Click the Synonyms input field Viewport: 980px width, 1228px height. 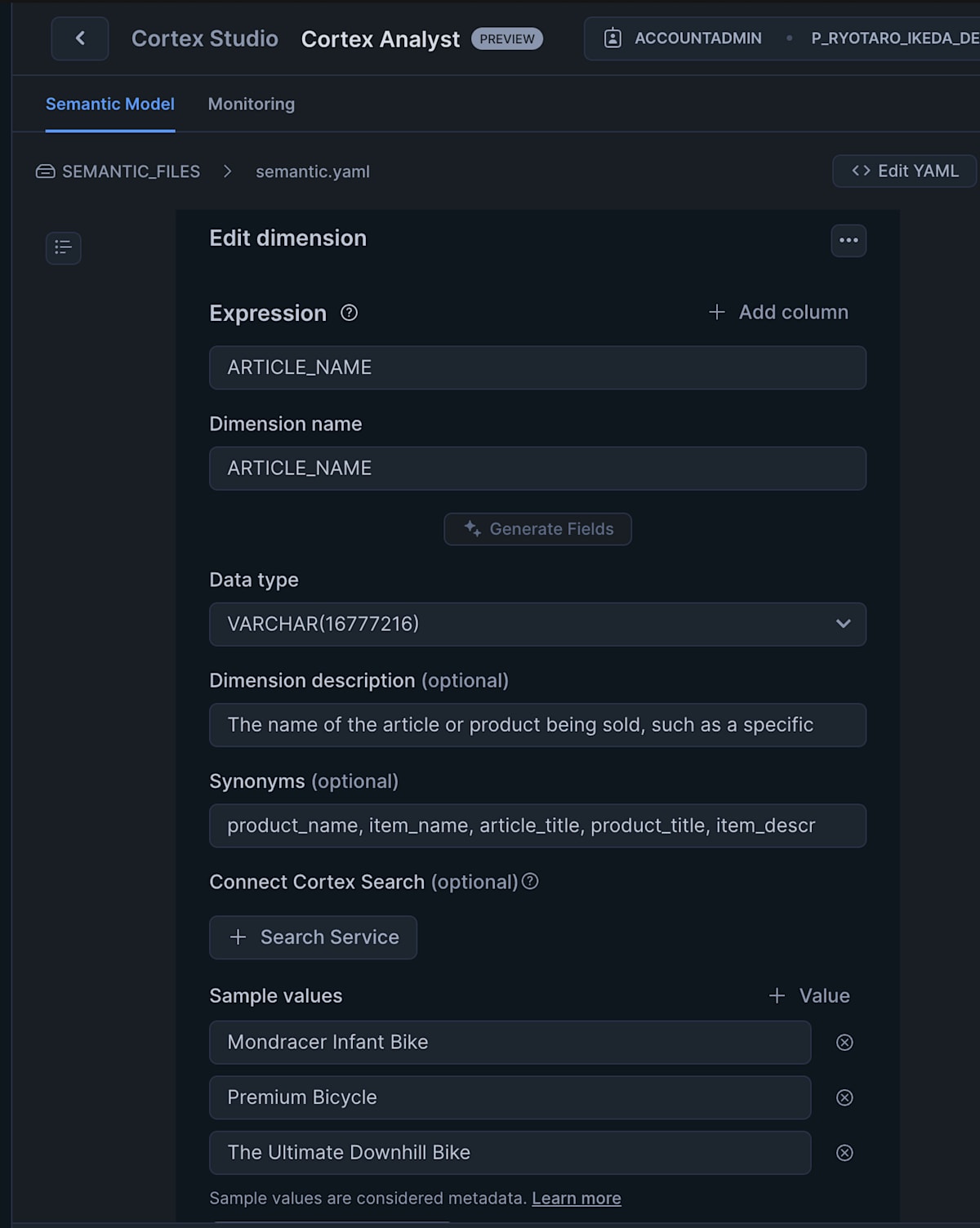(x=537, y=826)
